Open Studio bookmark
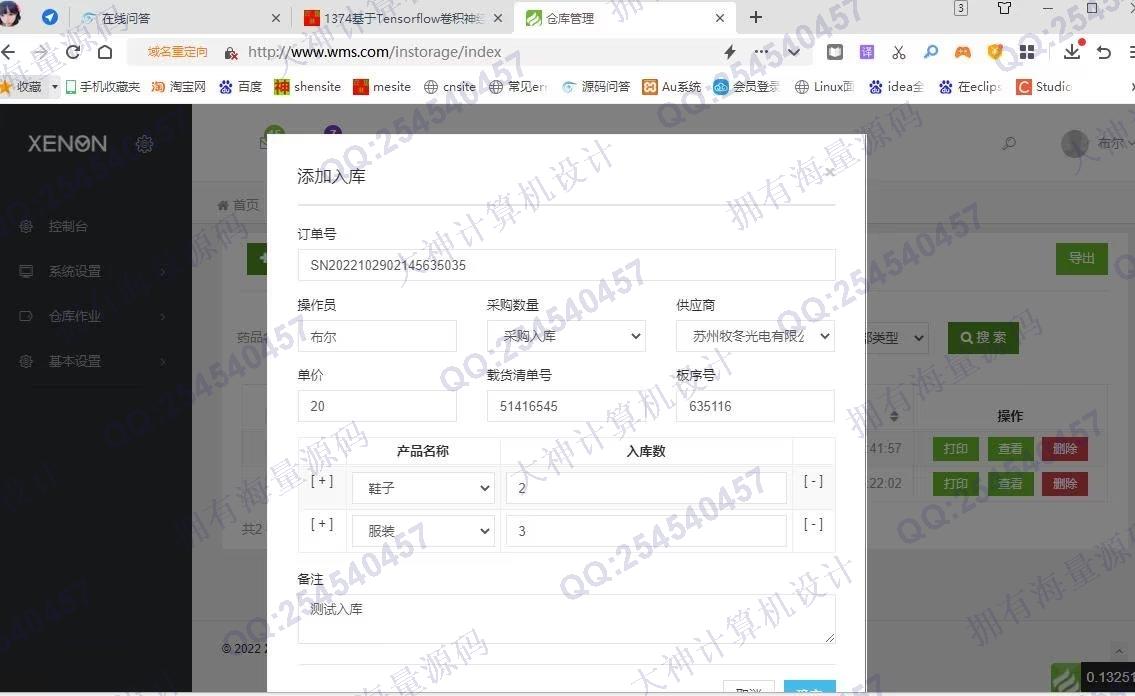Viewport: 1135px width, 696px height. click(x=1044, y=87)
